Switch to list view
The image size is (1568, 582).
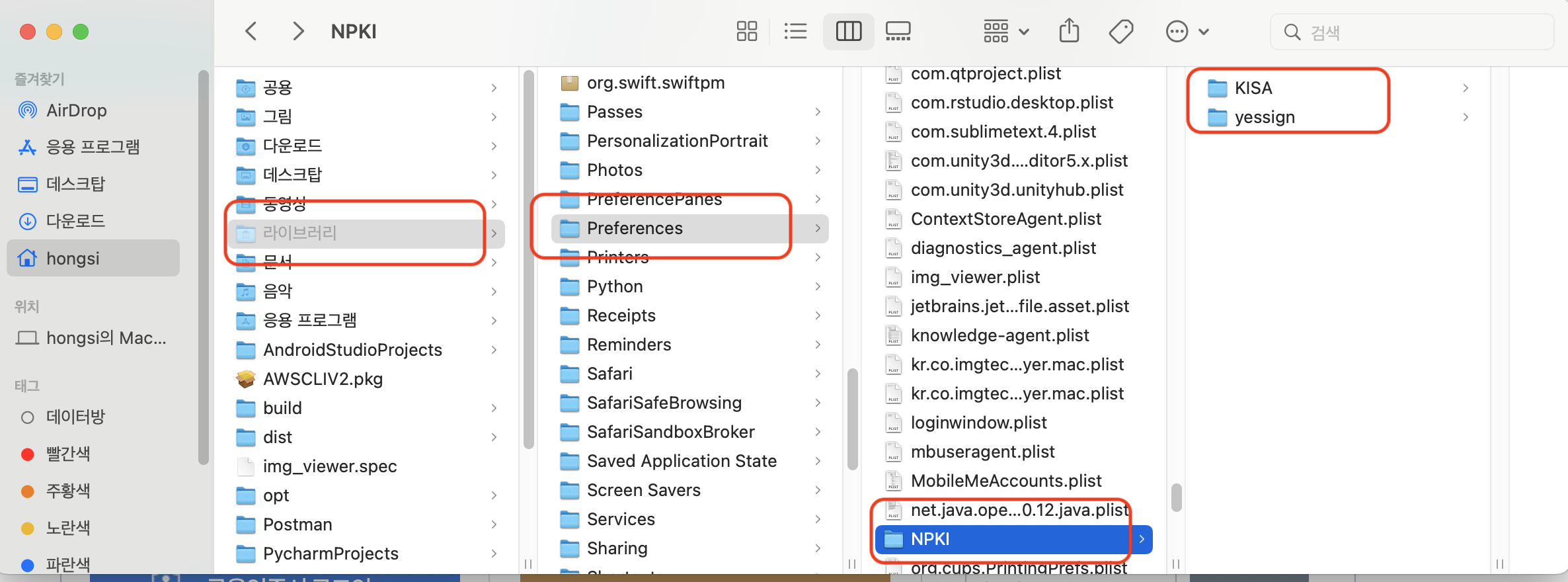pyautogui.click(x=795, y=31)
